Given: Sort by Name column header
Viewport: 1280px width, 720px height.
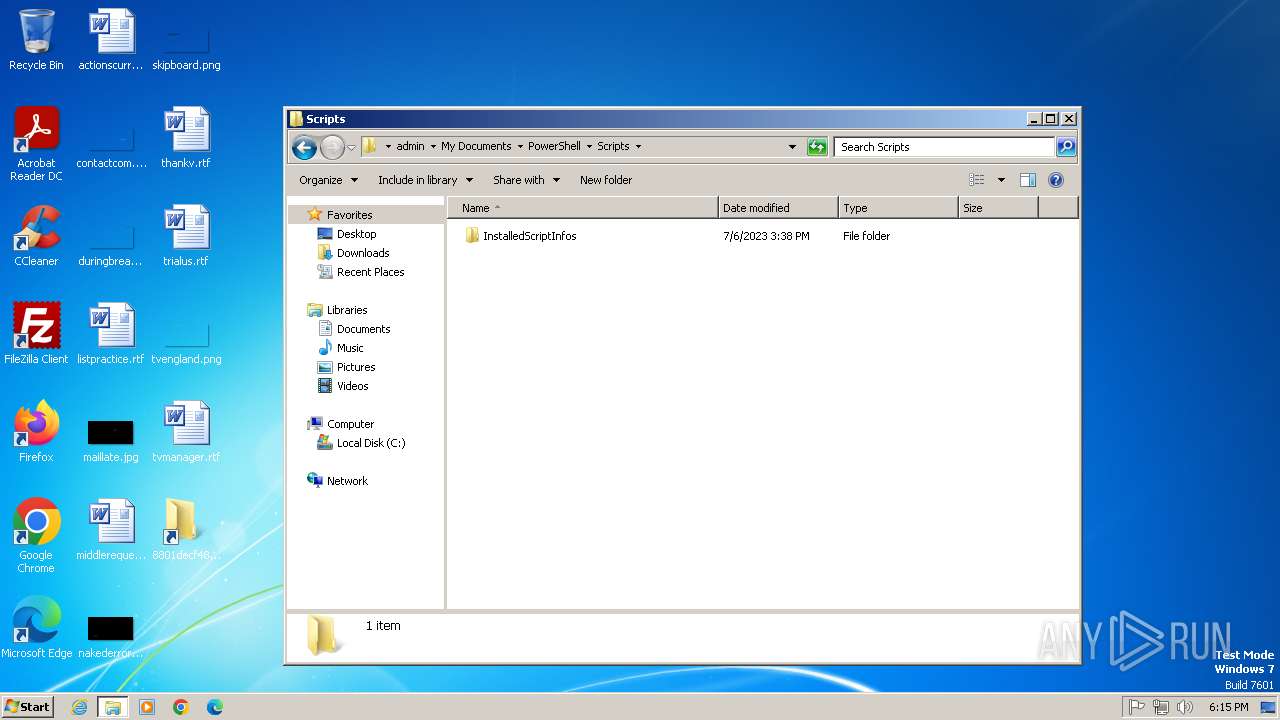Looking at the screenshot, I should (583, 208).
